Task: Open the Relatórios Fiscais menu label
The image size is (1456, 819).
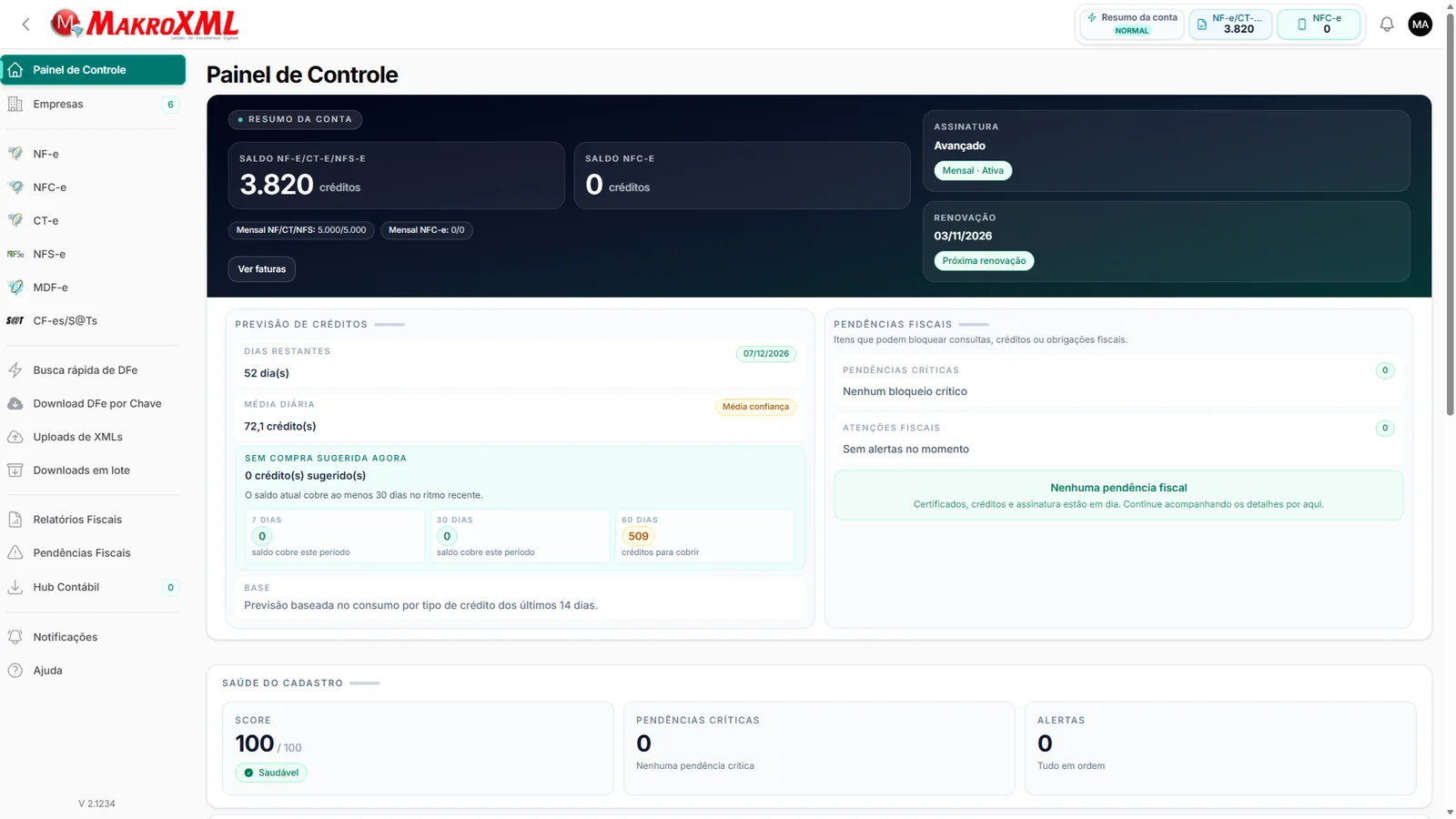Action: click(x=77, y=520)
